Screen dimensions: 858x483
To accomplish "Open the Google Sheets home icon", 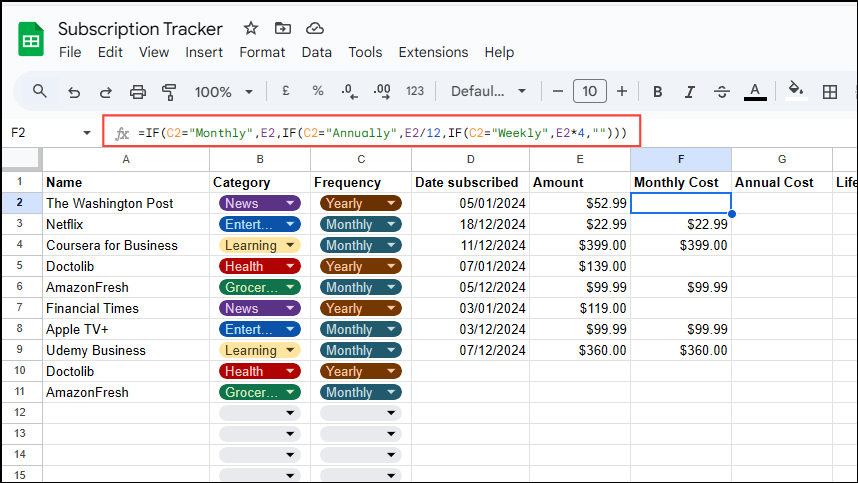I will point(31,39).
